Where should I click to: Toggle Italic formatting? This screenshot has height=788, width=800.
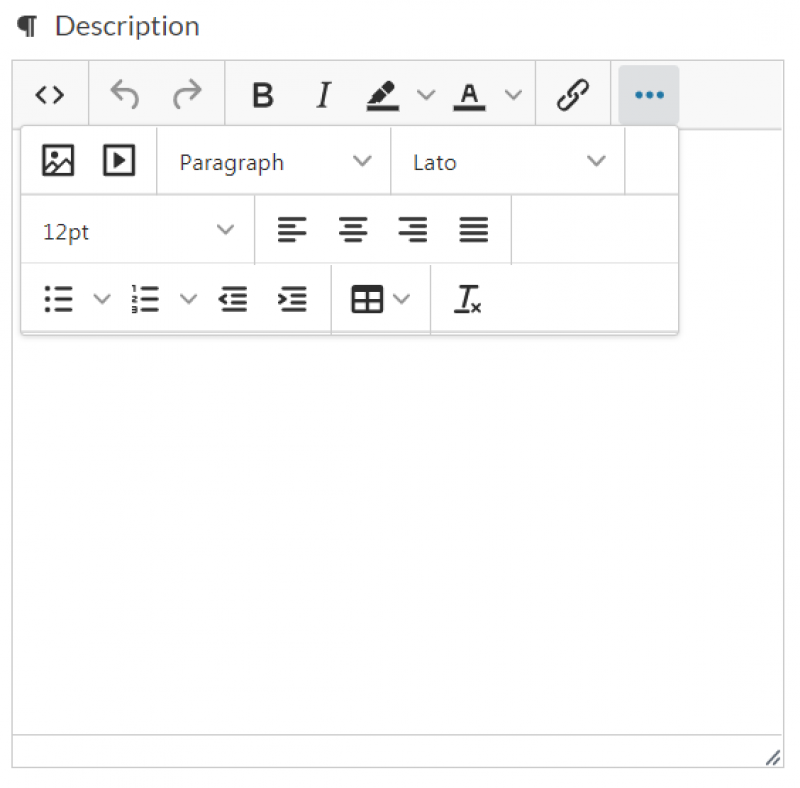point(323,95)
